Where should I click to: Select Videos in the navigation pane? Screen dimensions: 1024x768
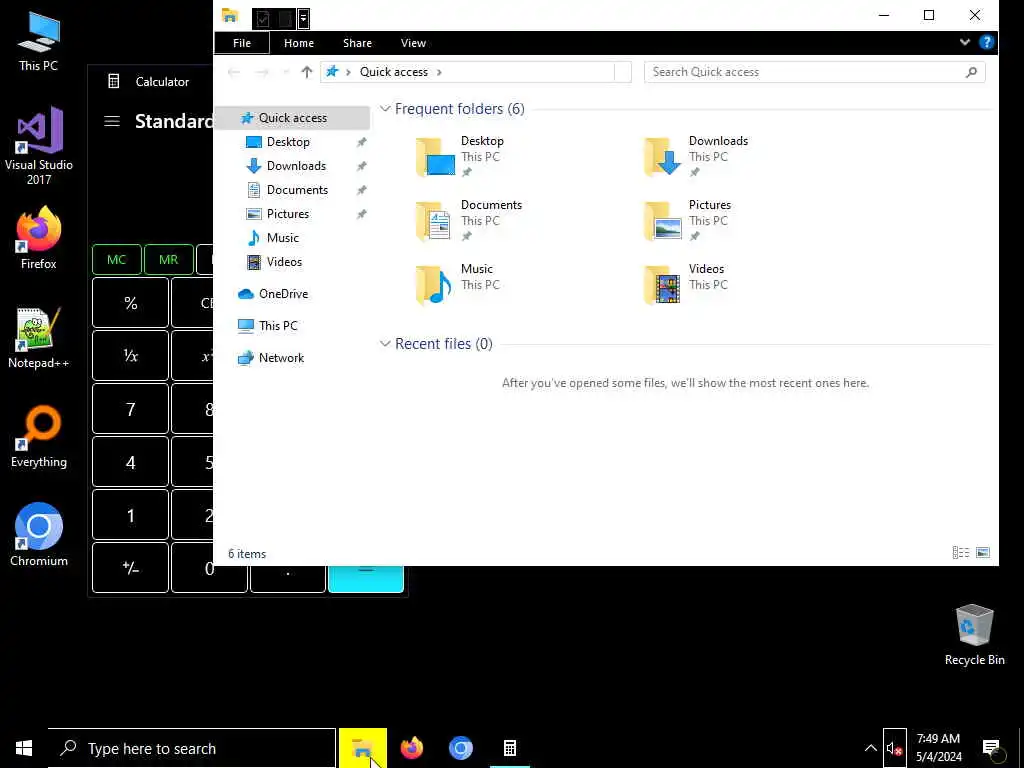click(283, 262)
